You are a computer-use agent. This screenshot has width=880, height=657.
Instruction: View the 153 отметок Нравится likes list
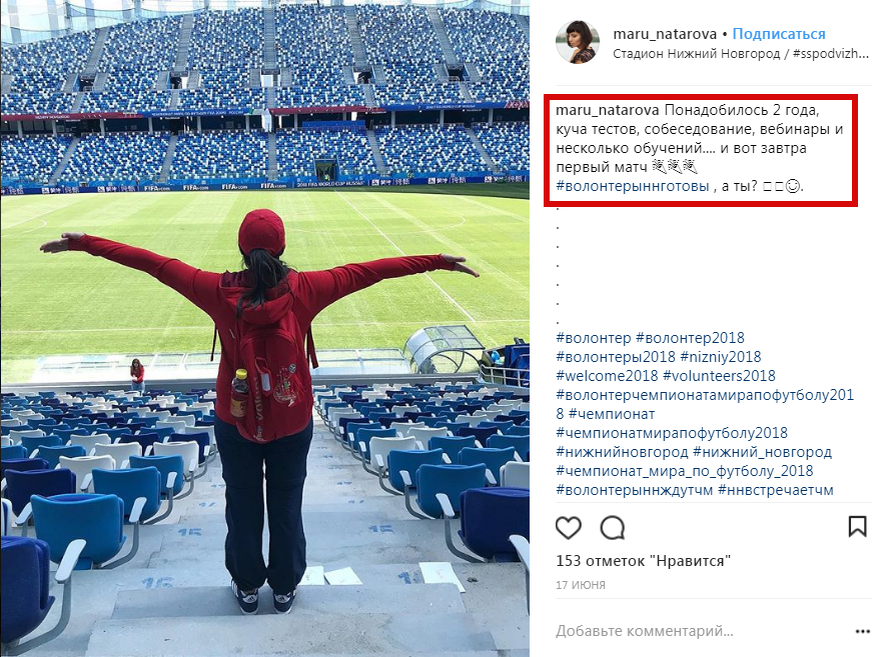[x=643, y=561]
